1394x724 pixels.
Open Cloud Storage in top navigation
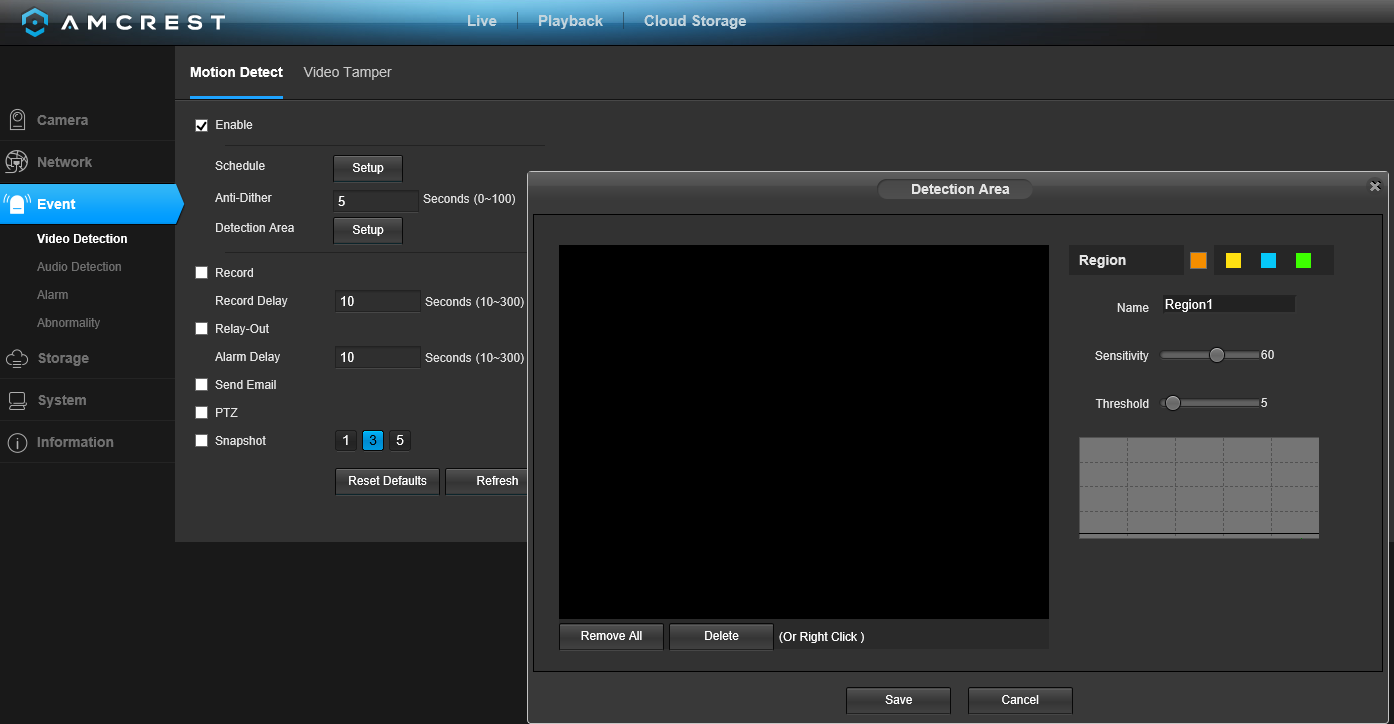click(x=695, y=21)
